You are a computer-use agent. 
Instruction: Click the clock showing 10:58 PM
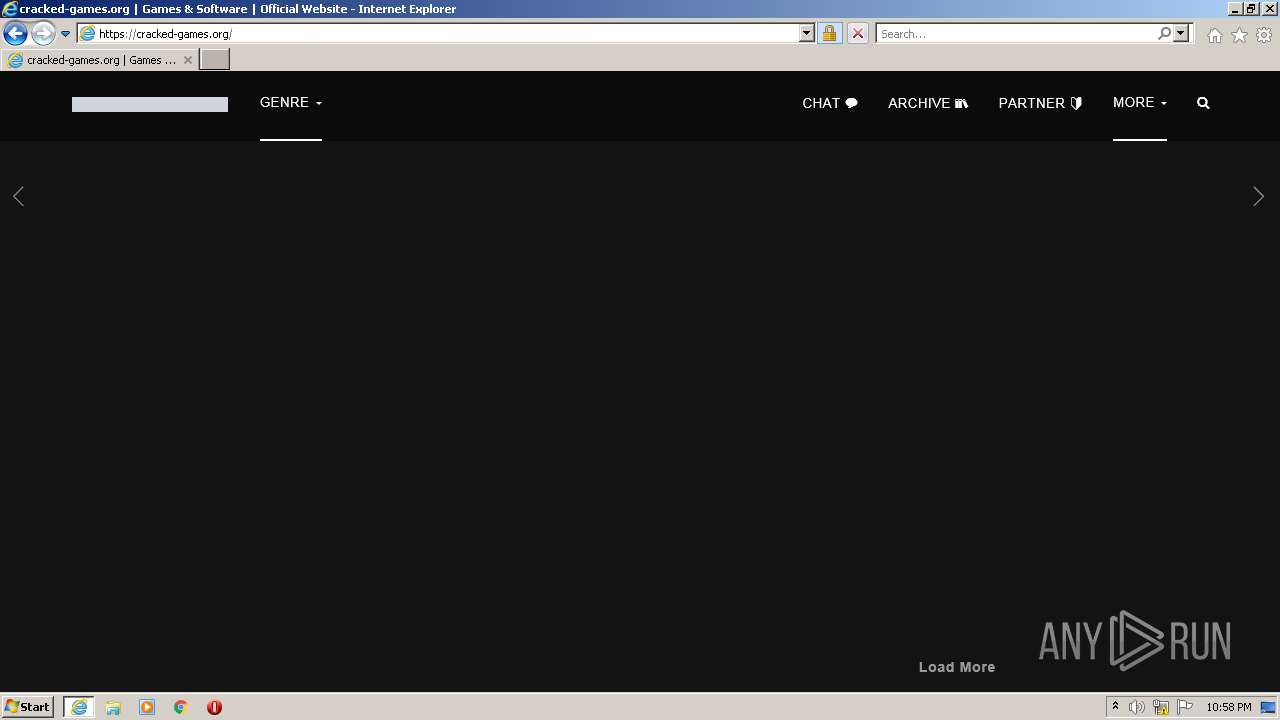[1228, 707]
